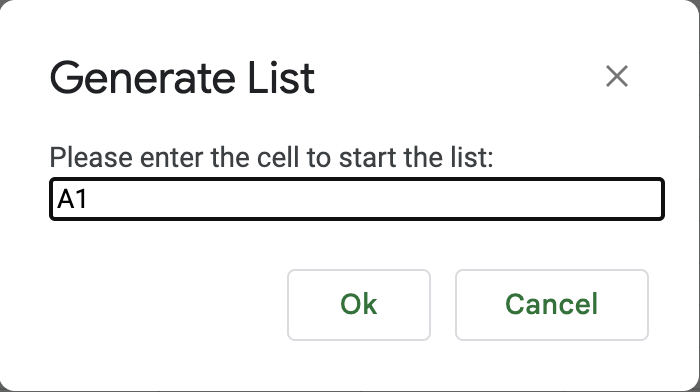Abort list generation via Cancel
The width and height of the screenshot is (700, 392).
(551, 304)
